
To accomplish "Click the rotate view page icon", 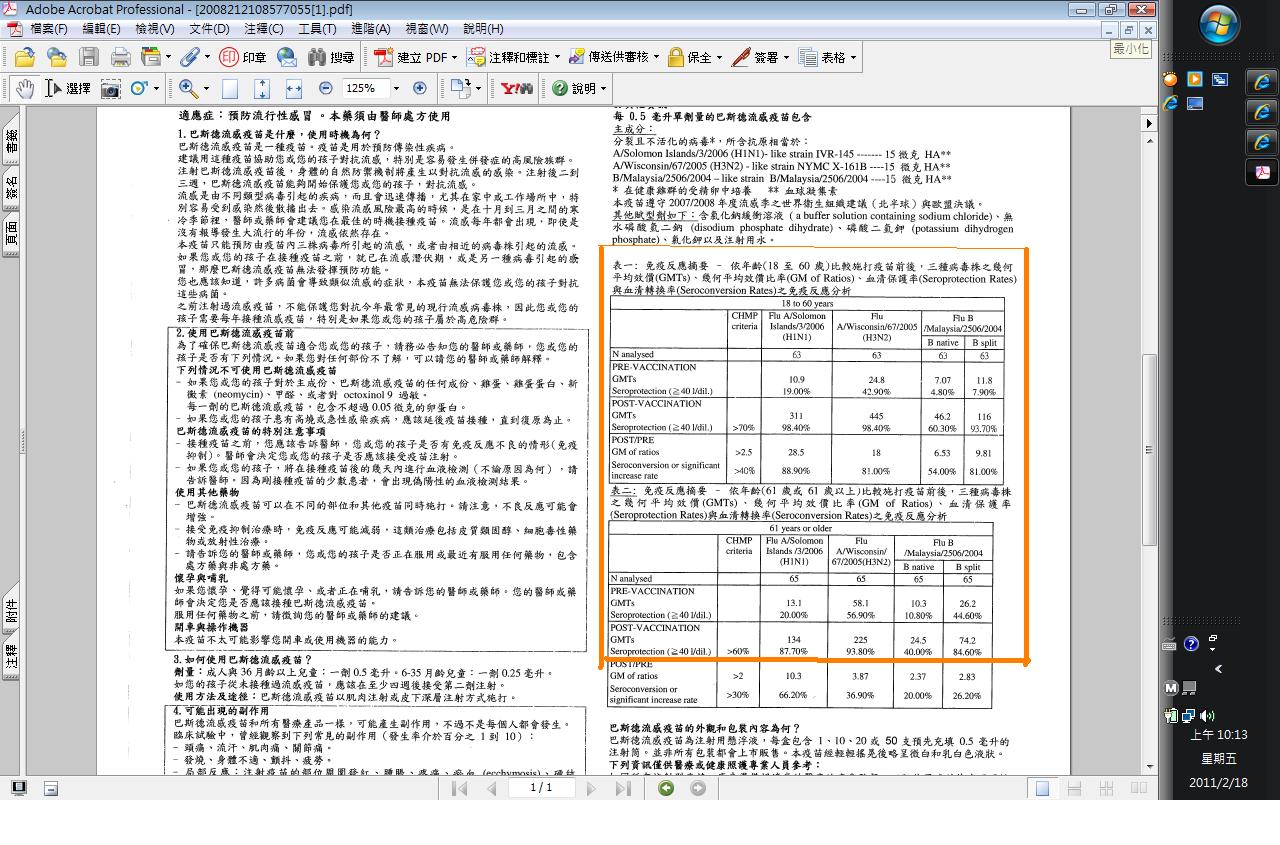I will point(460,88).
